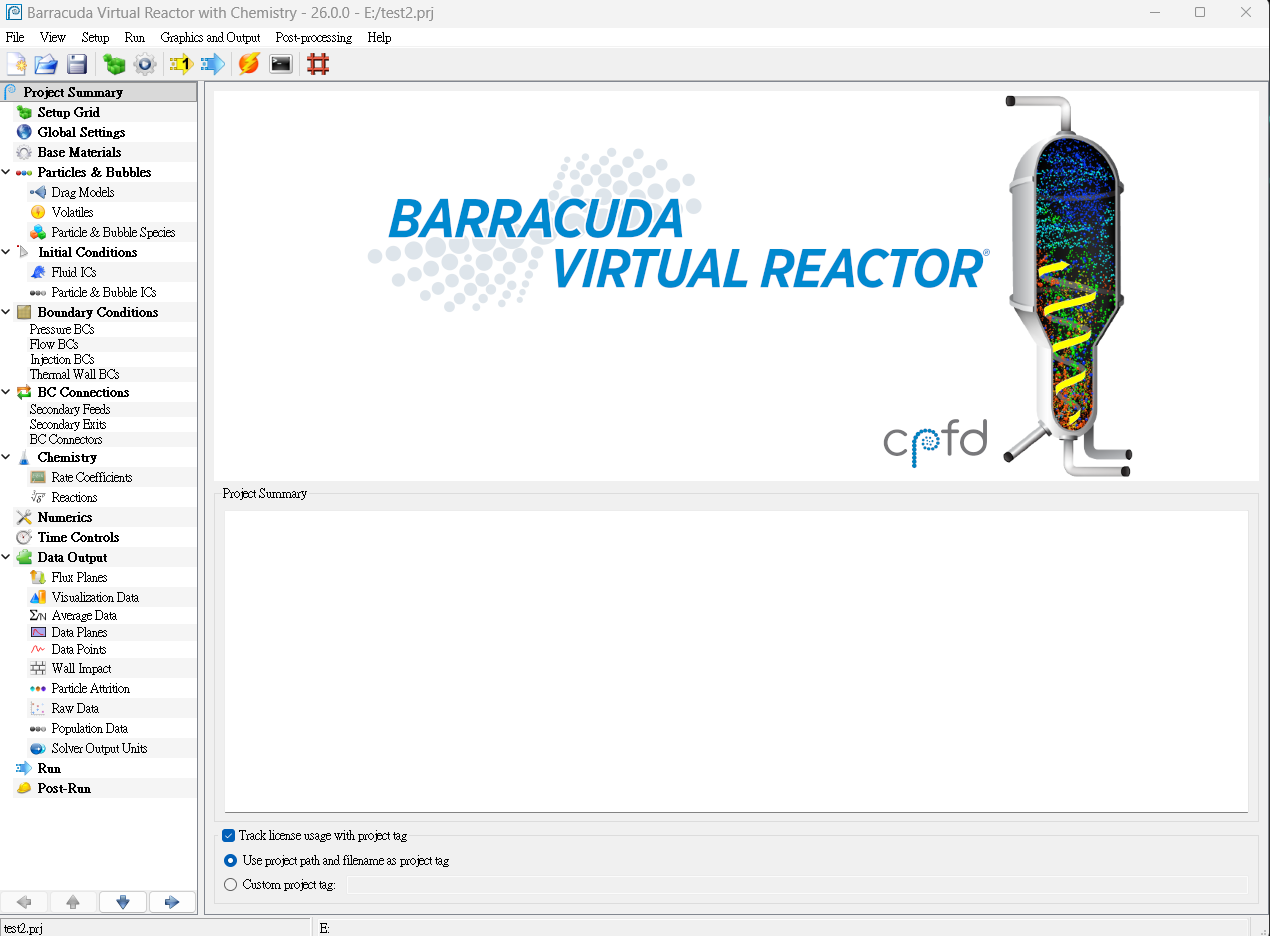Click test2.prj in the status bar
Screen dimensions: 1270x936
point(24,928)
